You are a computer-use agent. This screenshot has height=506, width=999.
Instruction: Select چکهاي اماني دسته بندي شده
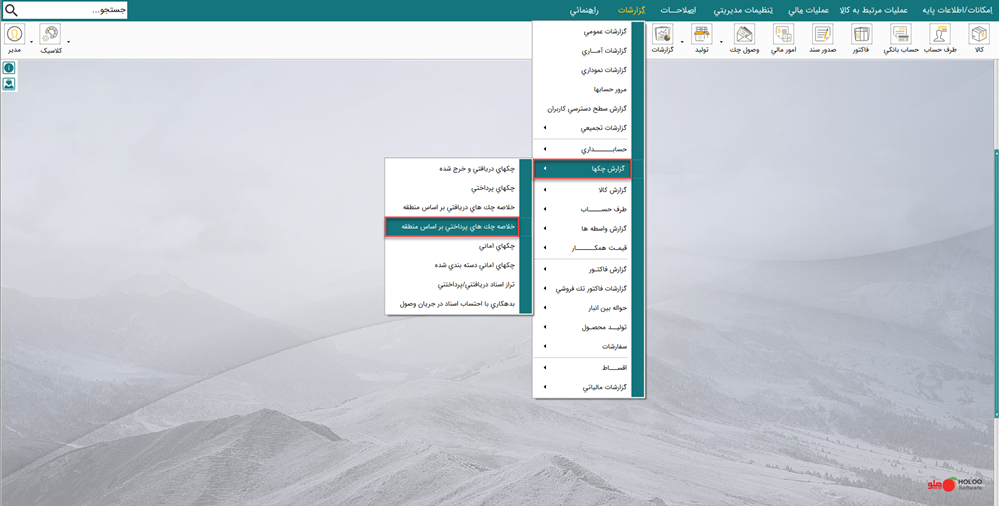pyautogui.click(x=453, y=265)
